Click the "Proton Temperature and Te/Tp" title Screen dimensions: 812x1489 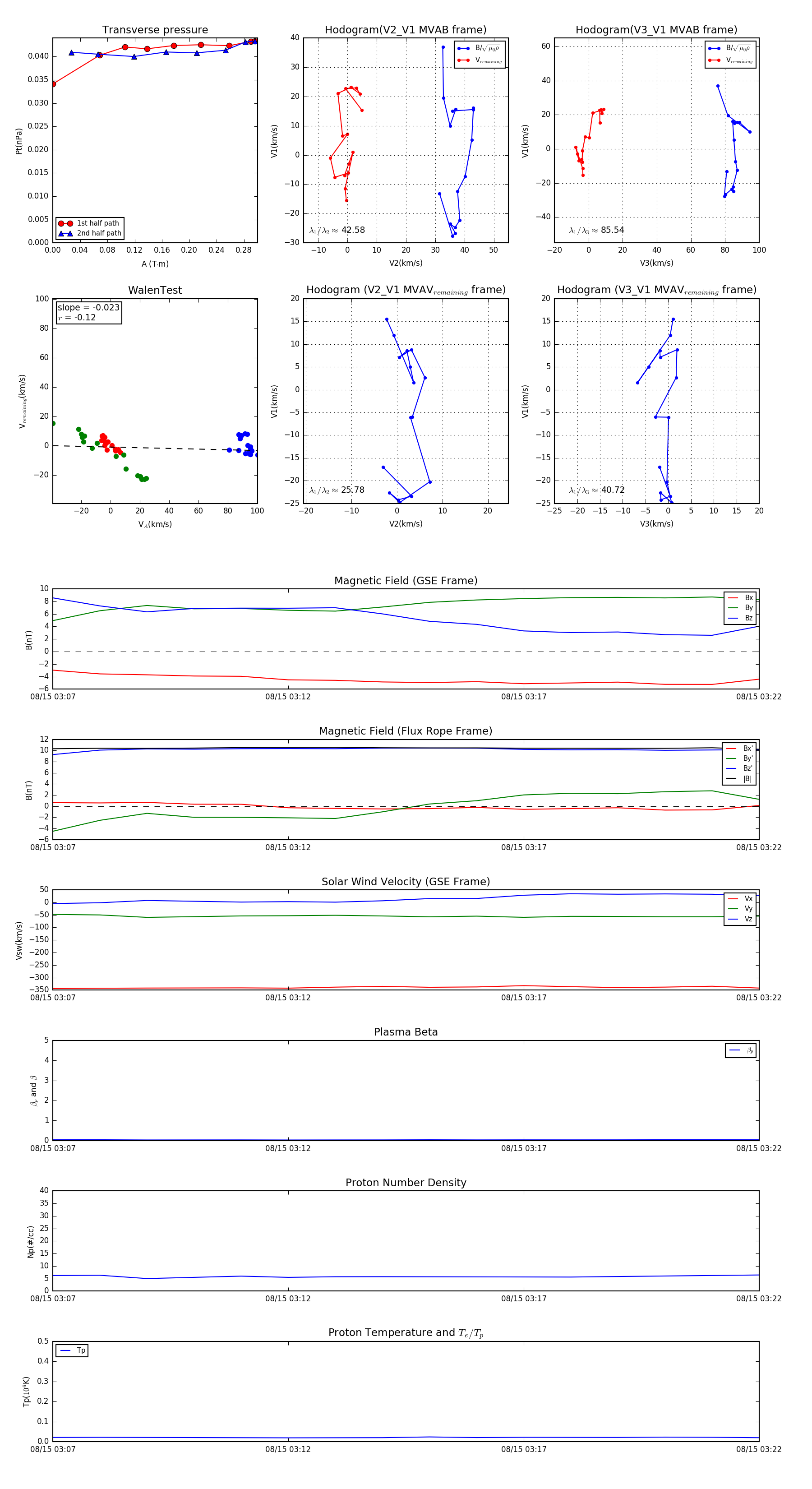click(406, 1333)
